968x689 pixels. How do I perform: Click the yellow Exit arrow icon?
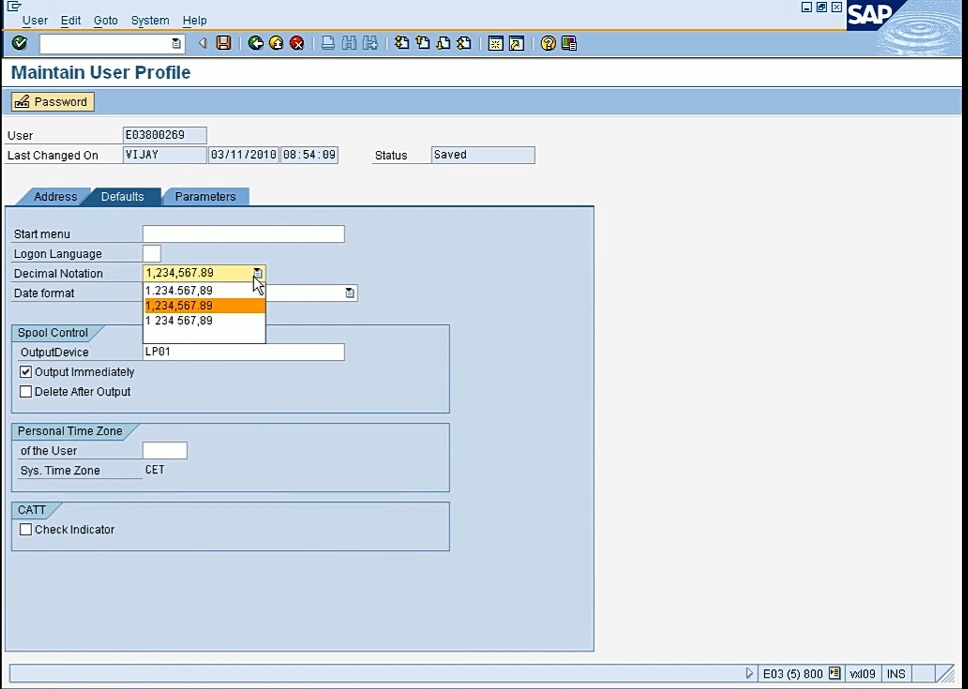pos(277,43)
